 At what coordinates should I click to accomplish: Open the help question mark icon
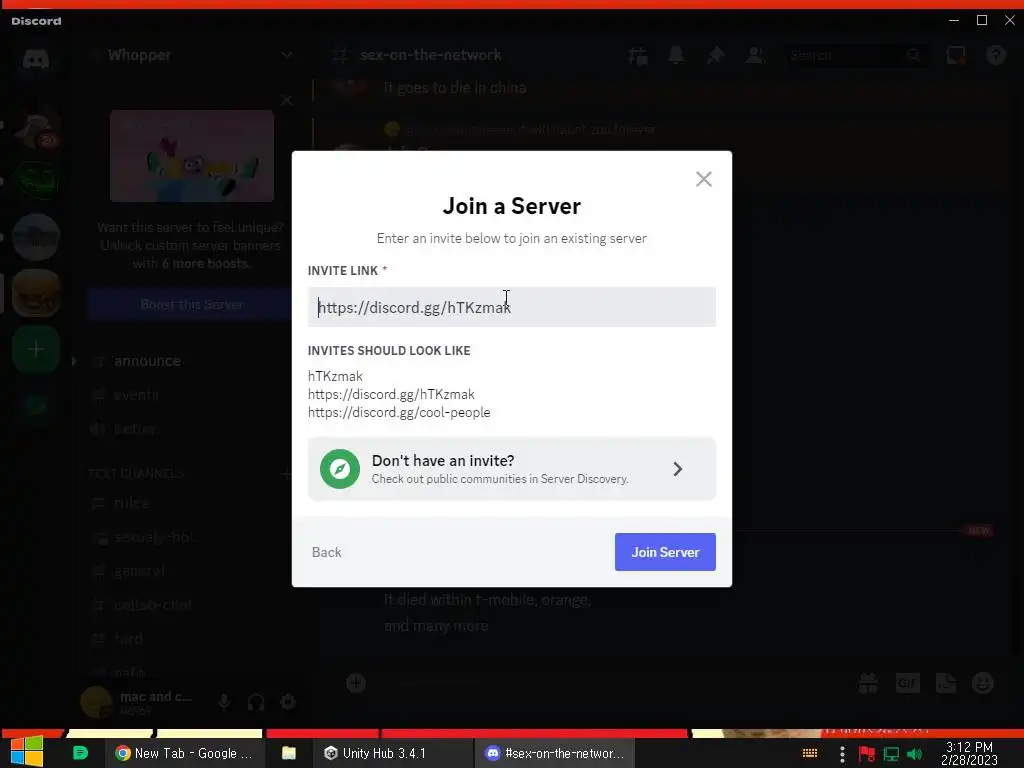coord(996,56)
